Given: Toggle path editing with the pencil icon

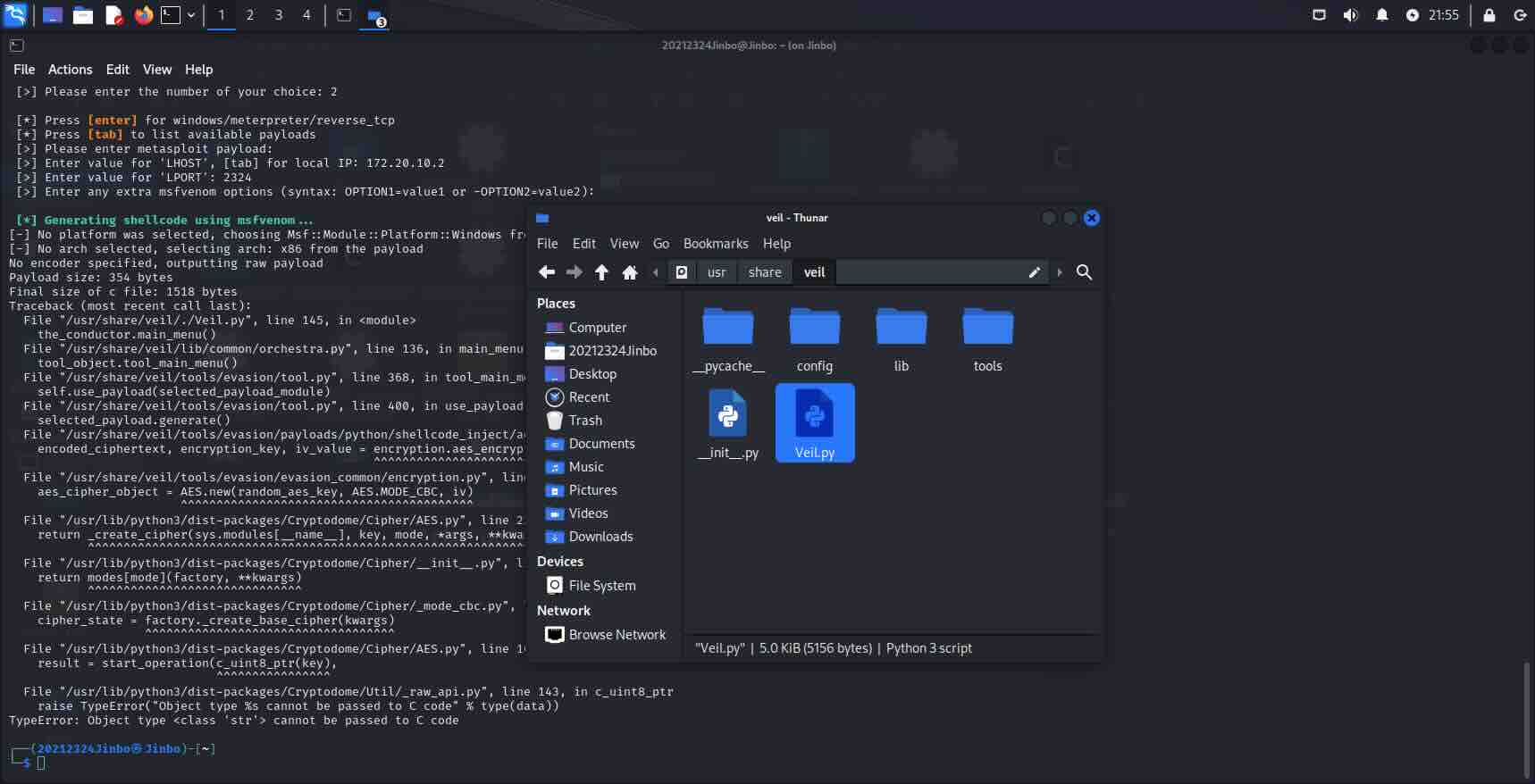Looking at the screenshot, I should (x=1035, y=272).
